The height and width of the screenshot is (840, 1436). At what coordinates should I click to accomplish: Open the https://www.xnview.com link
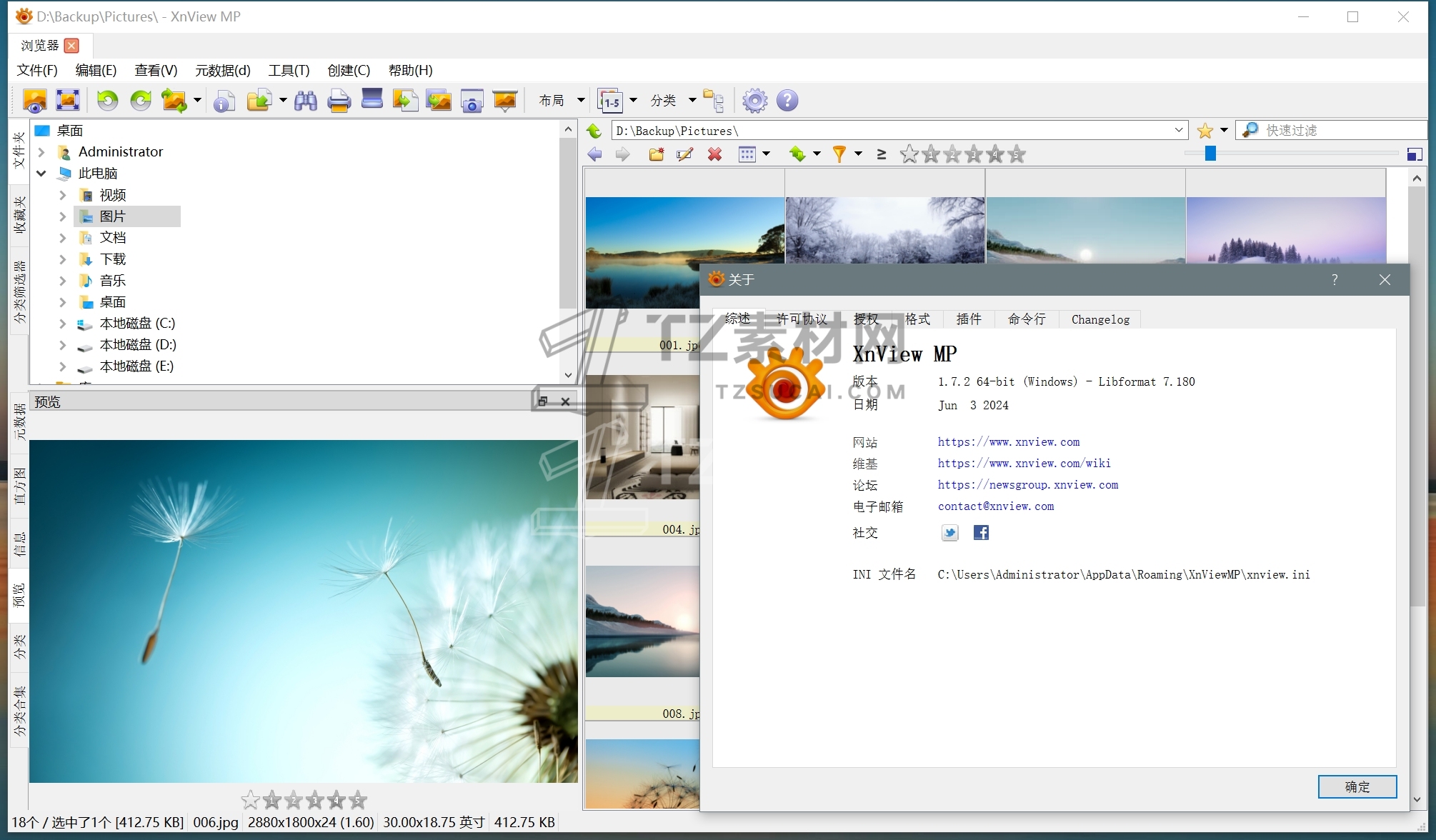tap(1009, 442)
